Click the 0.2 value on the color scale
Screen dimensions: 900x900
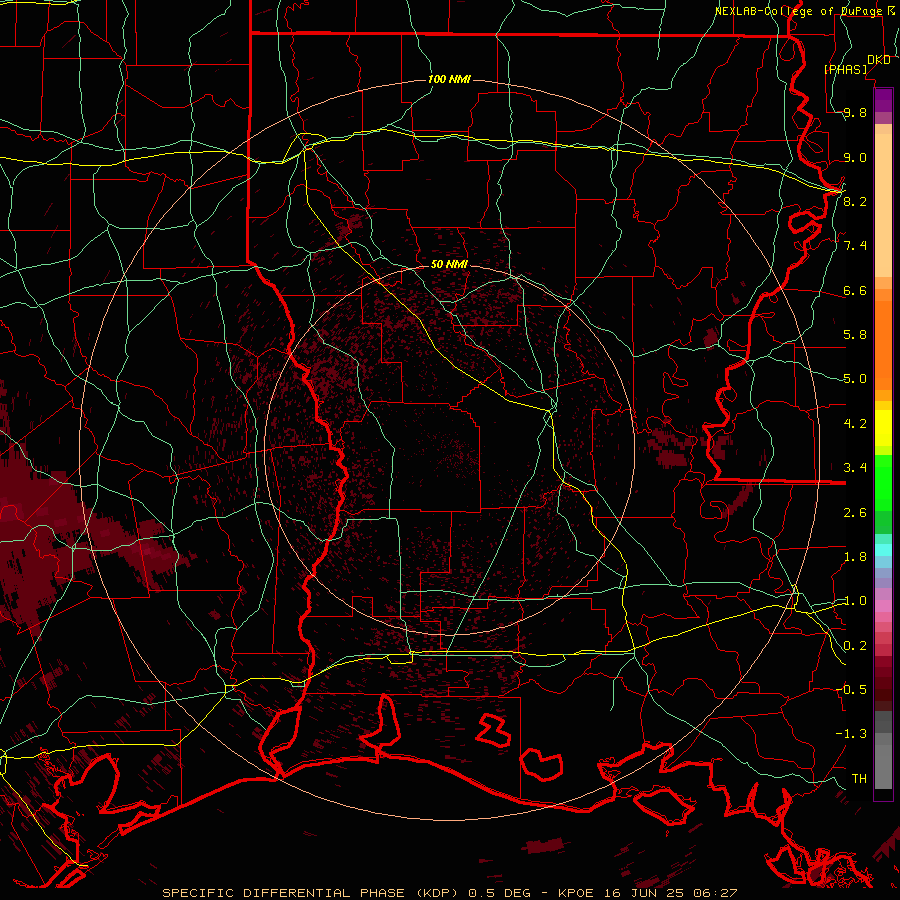point(855,646)
